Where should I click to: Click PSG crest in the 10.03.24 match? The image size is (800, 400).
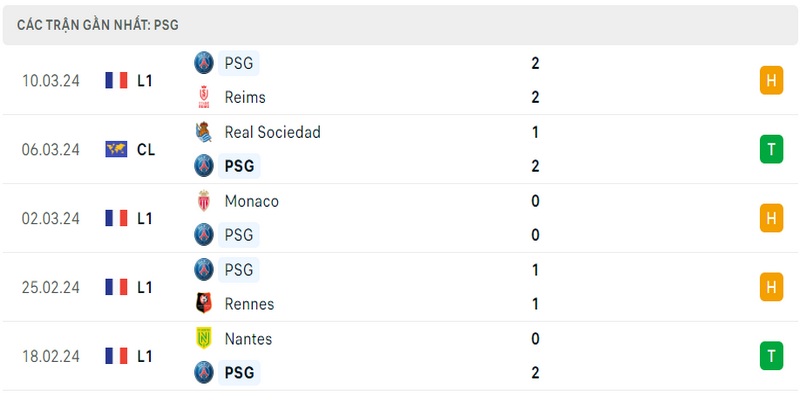pos(204,63)
